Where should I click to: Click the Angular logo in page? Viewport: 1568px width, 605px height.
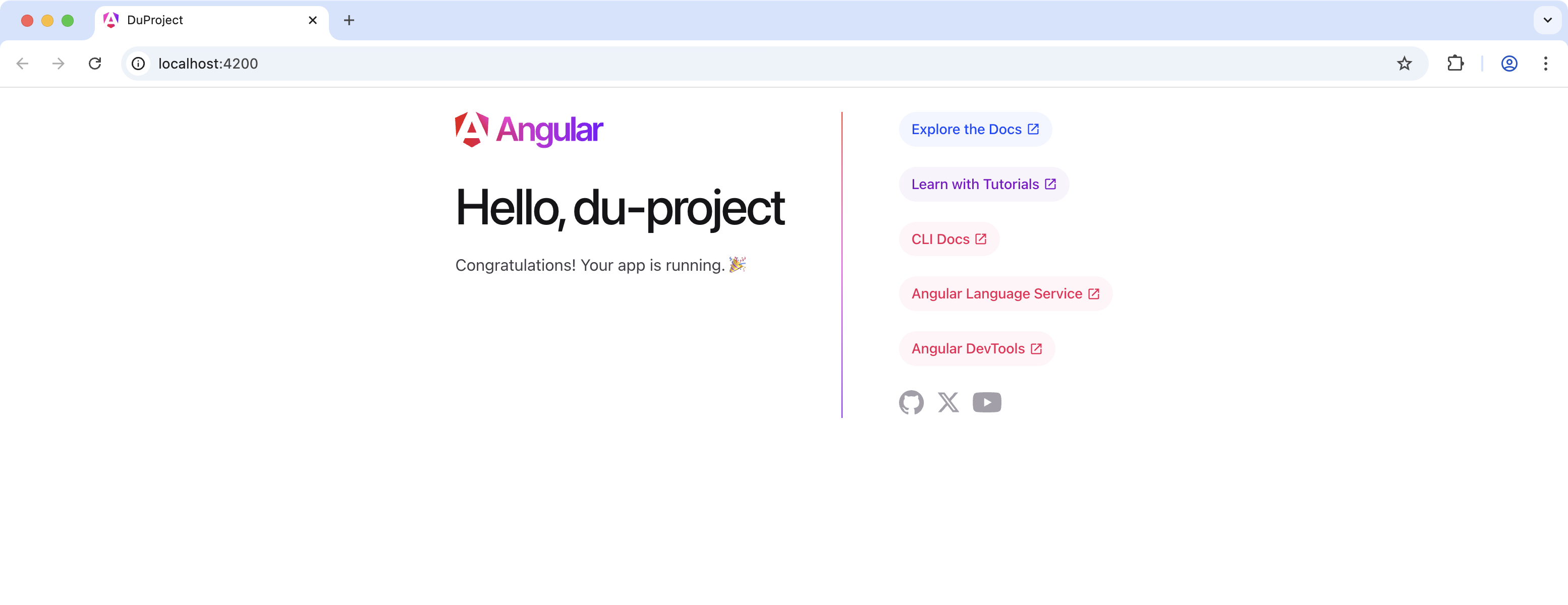[x=529, y=130]
